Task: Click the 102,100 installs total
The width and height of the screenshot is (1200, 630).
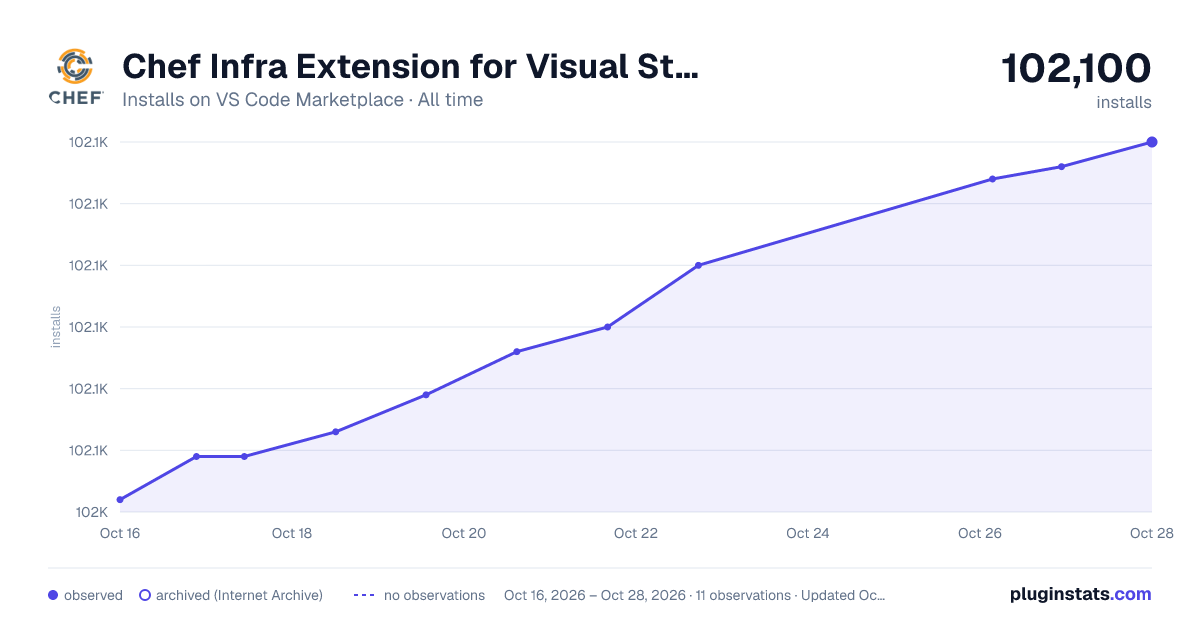Action: 1076,69
